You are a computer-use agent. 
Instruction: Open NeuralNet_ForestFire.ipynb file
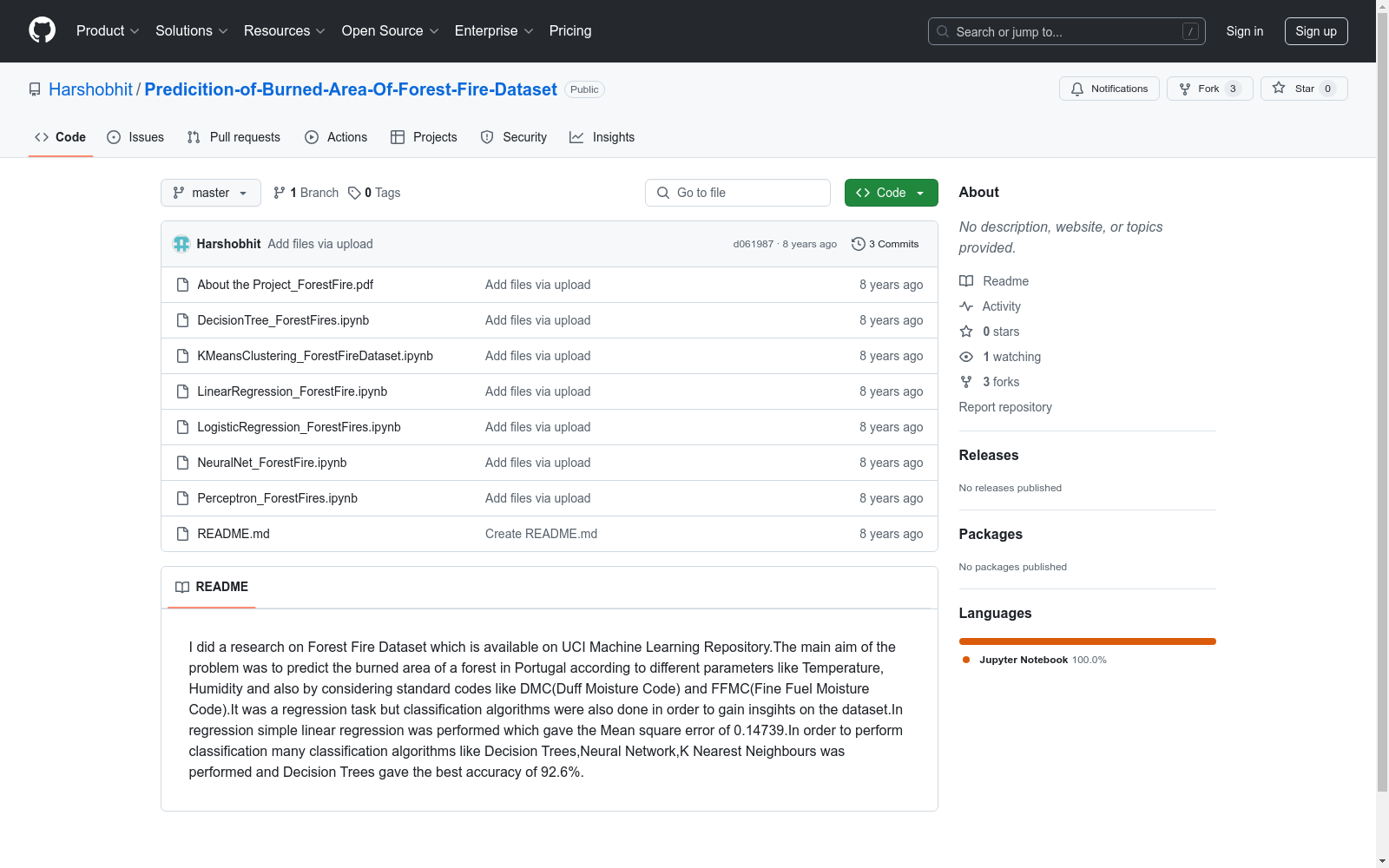click(x=272, y=463)
